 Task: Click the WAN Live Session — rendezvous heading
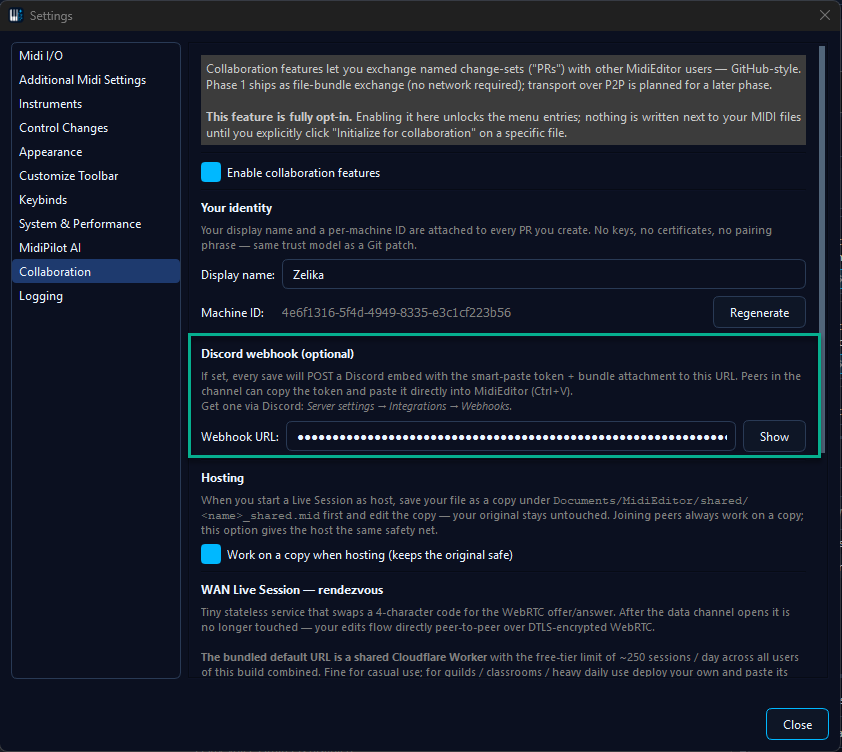(x=292, y=590)
